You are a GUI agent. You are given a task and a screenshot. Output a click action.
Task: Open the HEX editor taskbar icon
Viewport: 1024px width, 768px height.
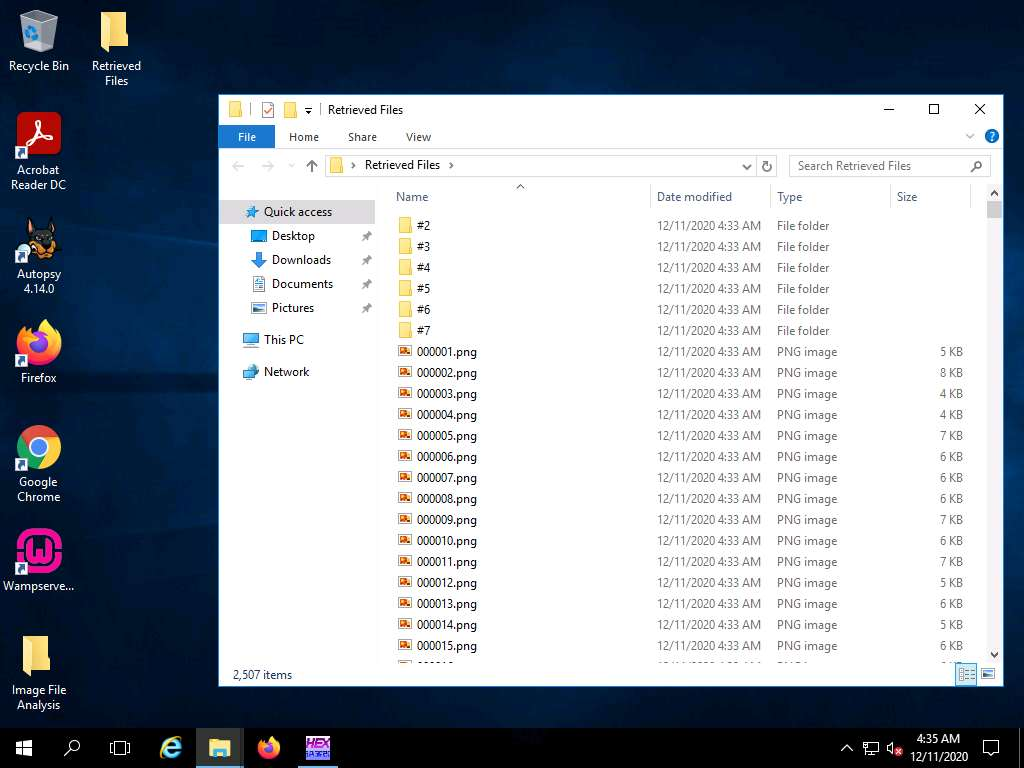pyautogui.click(x=318, y=748)
